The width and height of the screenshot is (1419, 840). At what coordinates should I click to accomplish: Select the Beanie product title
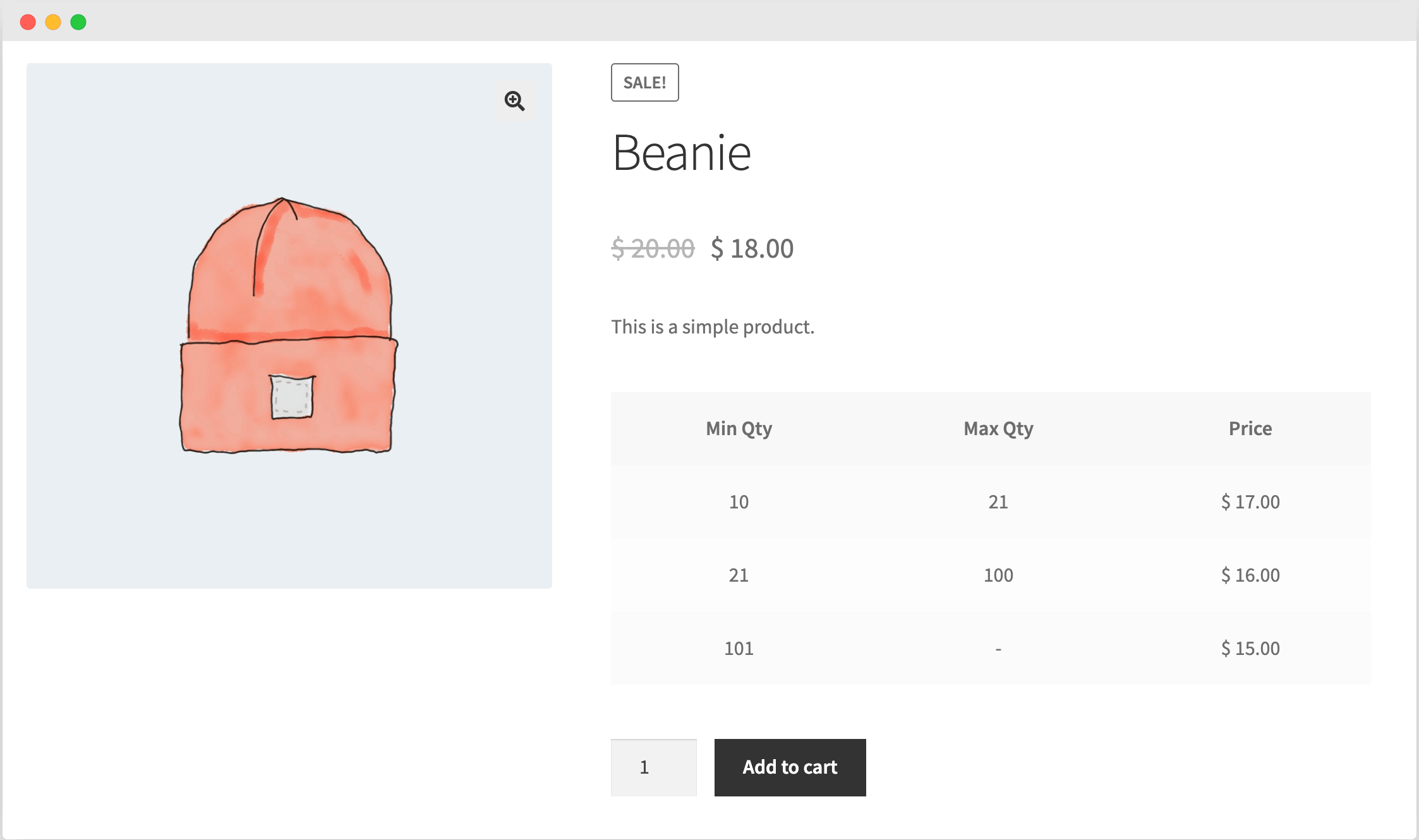[x=682, y=152]
